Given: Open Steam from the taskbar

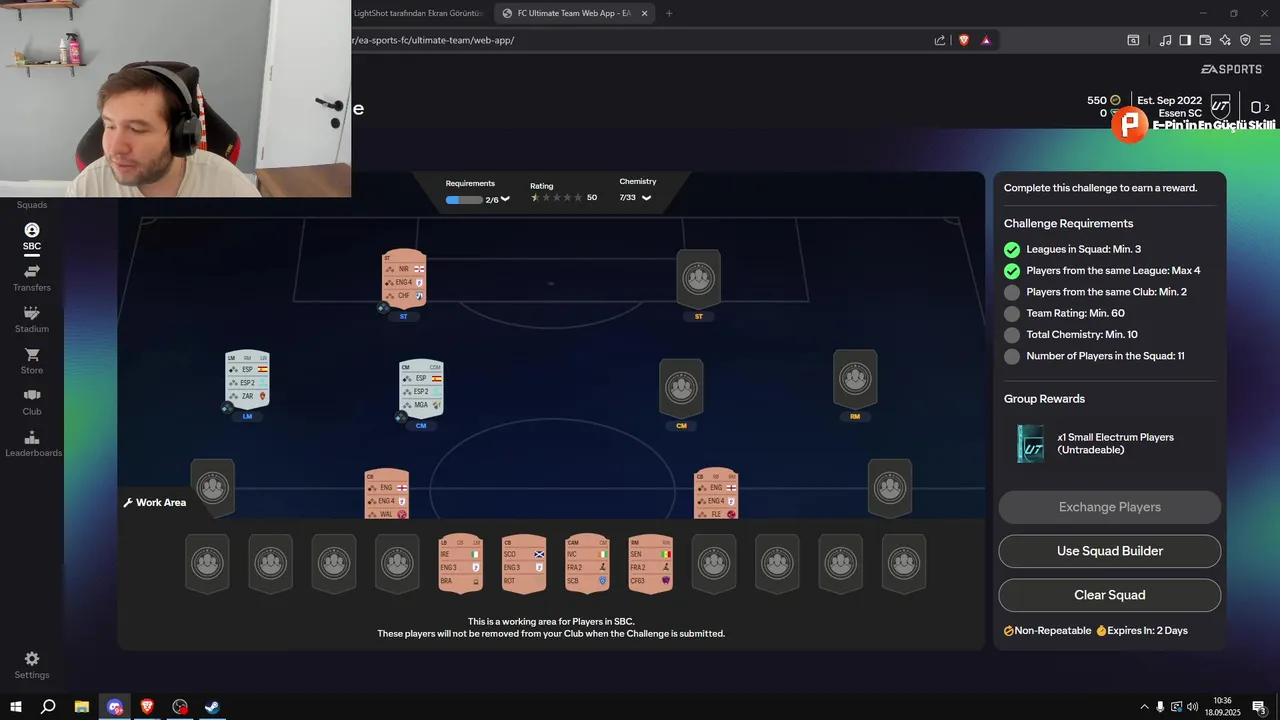Looking at the screenshot, I should tap(213, 706).
